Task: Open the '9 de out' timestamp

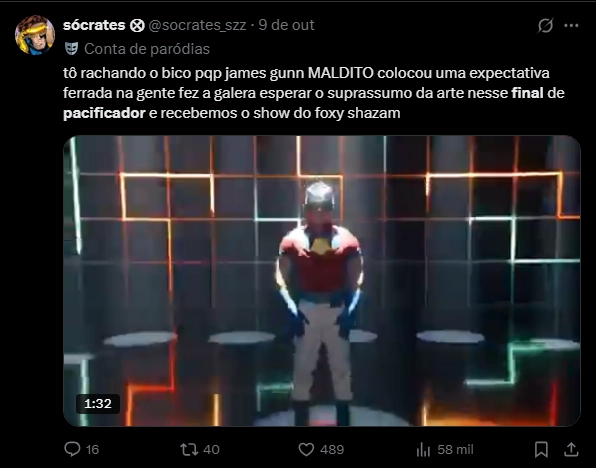Action: [x=286, y=25]
